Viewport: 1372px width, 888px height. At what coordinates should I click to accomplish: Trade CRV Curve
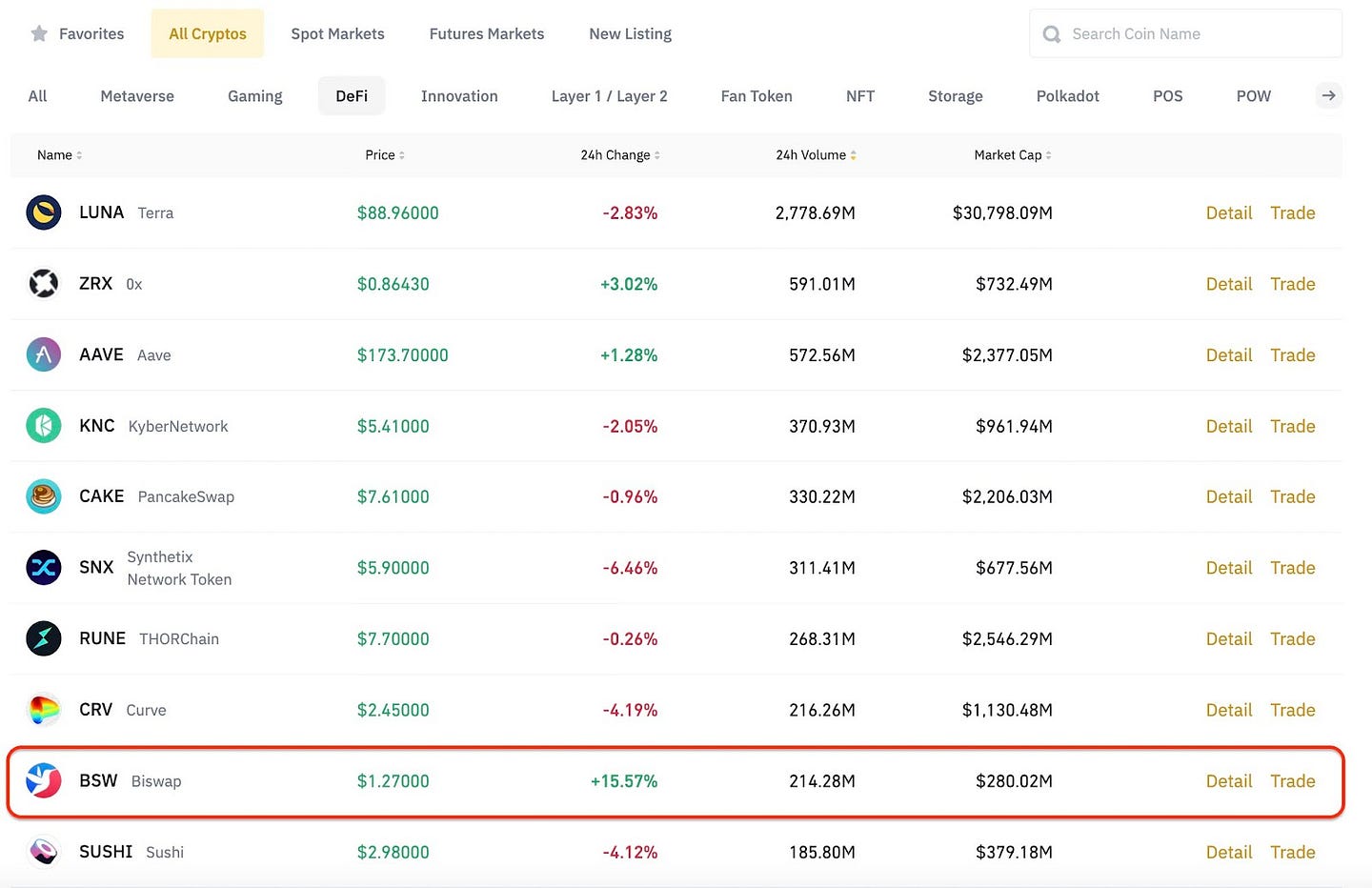point(1293,710)
